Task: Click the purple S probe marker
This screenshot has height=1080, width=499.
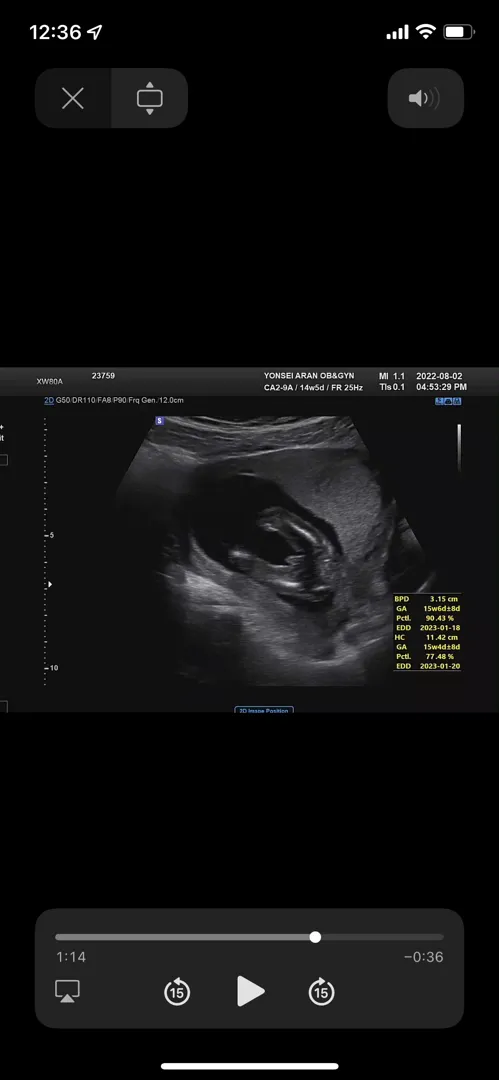Action: coord(159,420)
